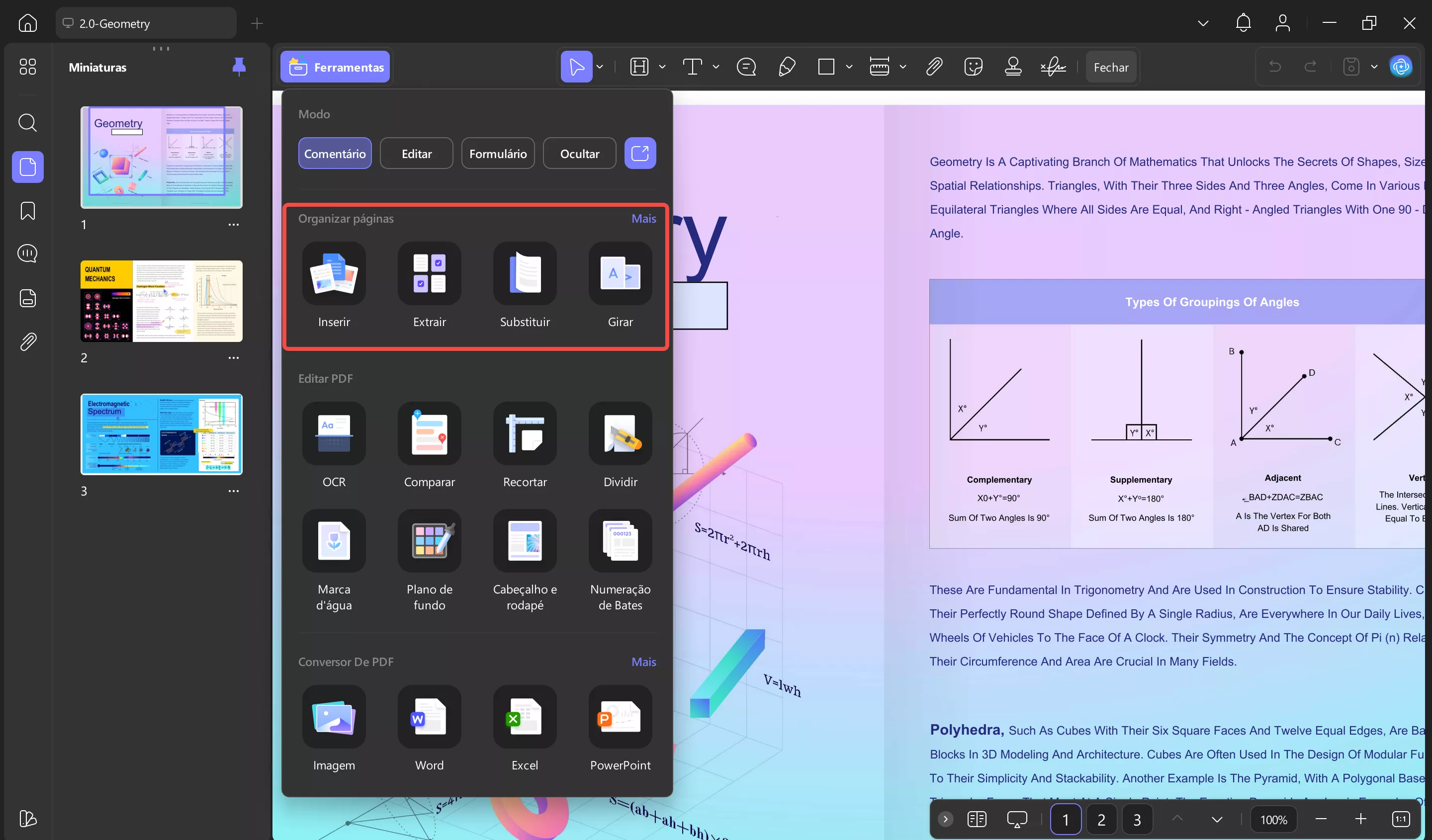Open the measurement tool dropdown

point(903,67)
